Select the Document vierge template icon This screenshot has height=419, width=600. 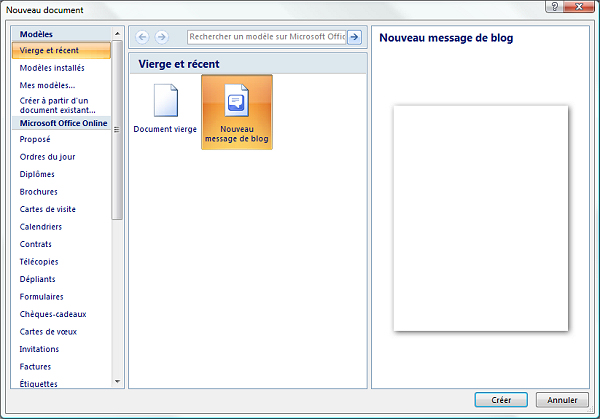point(165,101)
